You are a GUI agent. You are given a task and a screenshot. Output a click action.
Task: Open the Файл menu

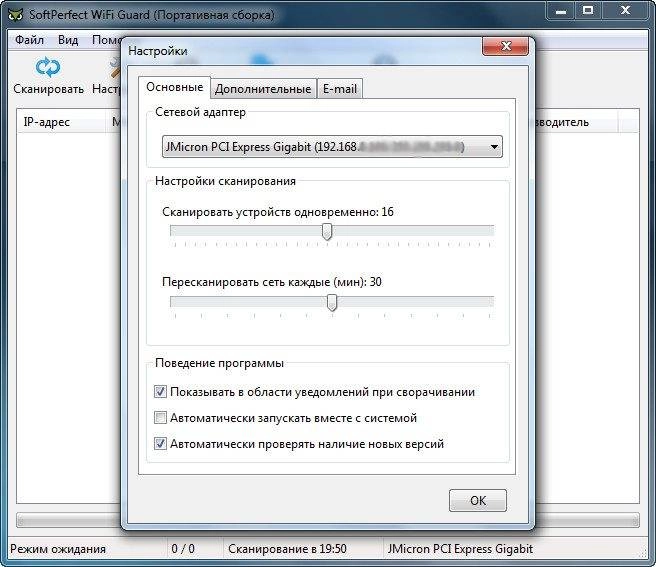pyautogui.click(x=29, y=40)
